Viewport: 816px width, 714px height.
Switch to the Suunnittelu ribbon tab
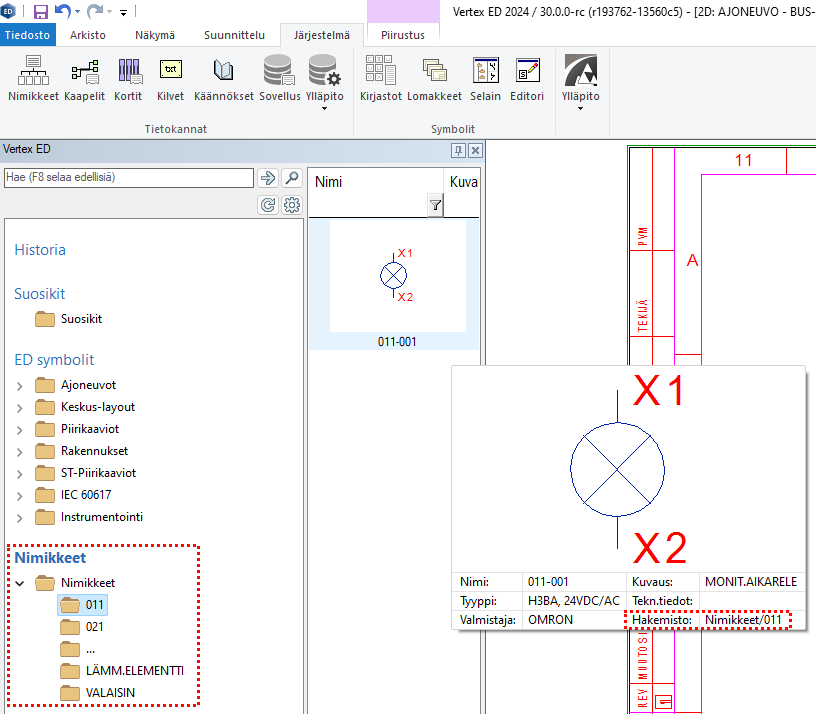[x=234, y=35]
